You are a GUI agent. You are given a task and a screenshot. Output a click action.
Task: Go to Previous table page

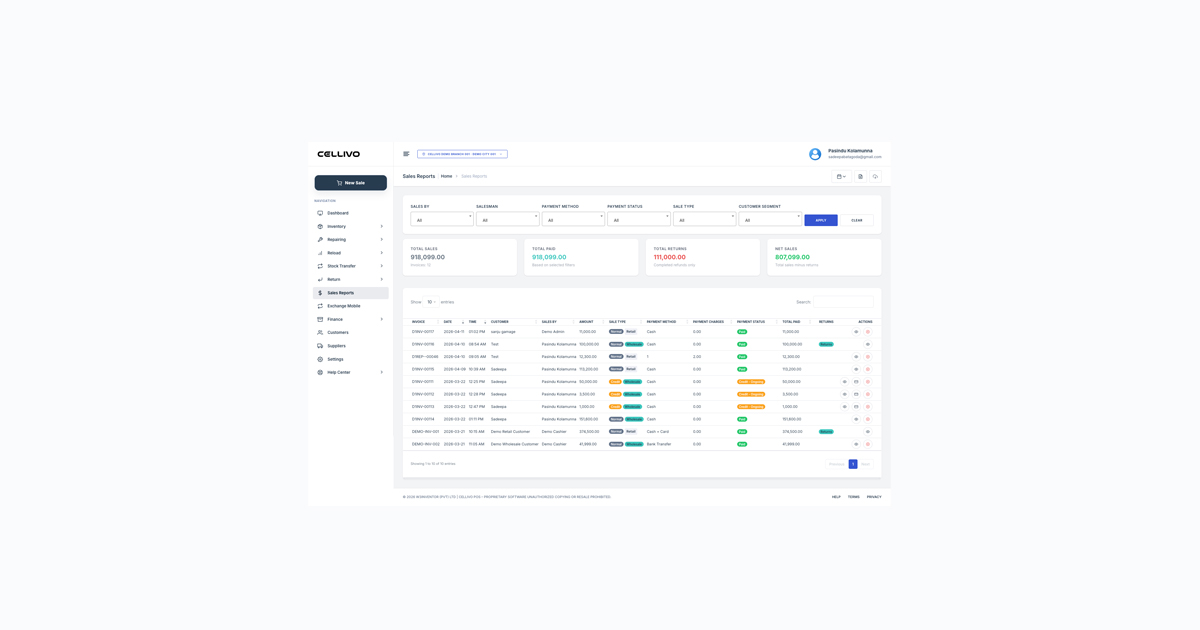(836, 464)
